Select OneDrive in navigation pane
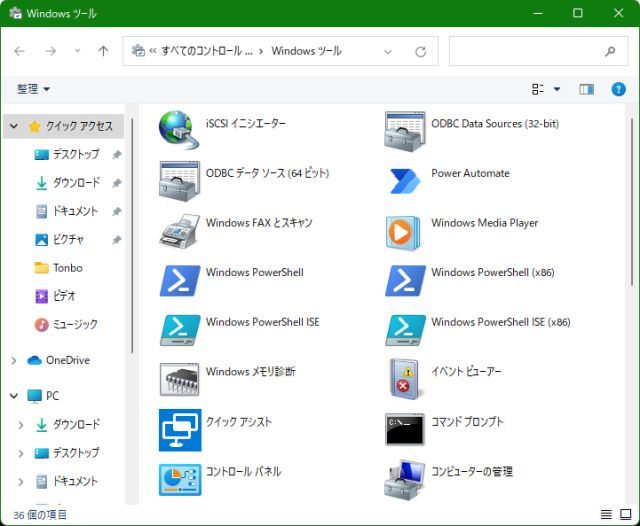 point(58,360)
